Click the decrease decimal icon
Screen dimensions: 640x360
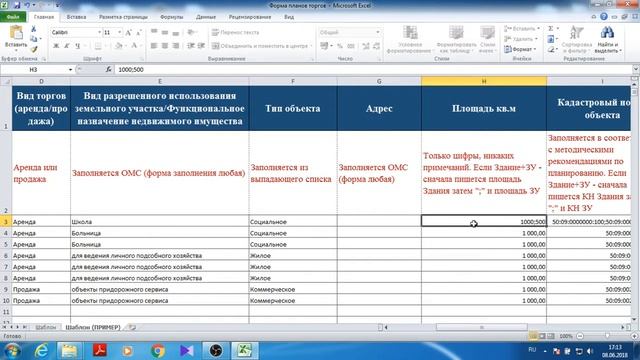376,46
